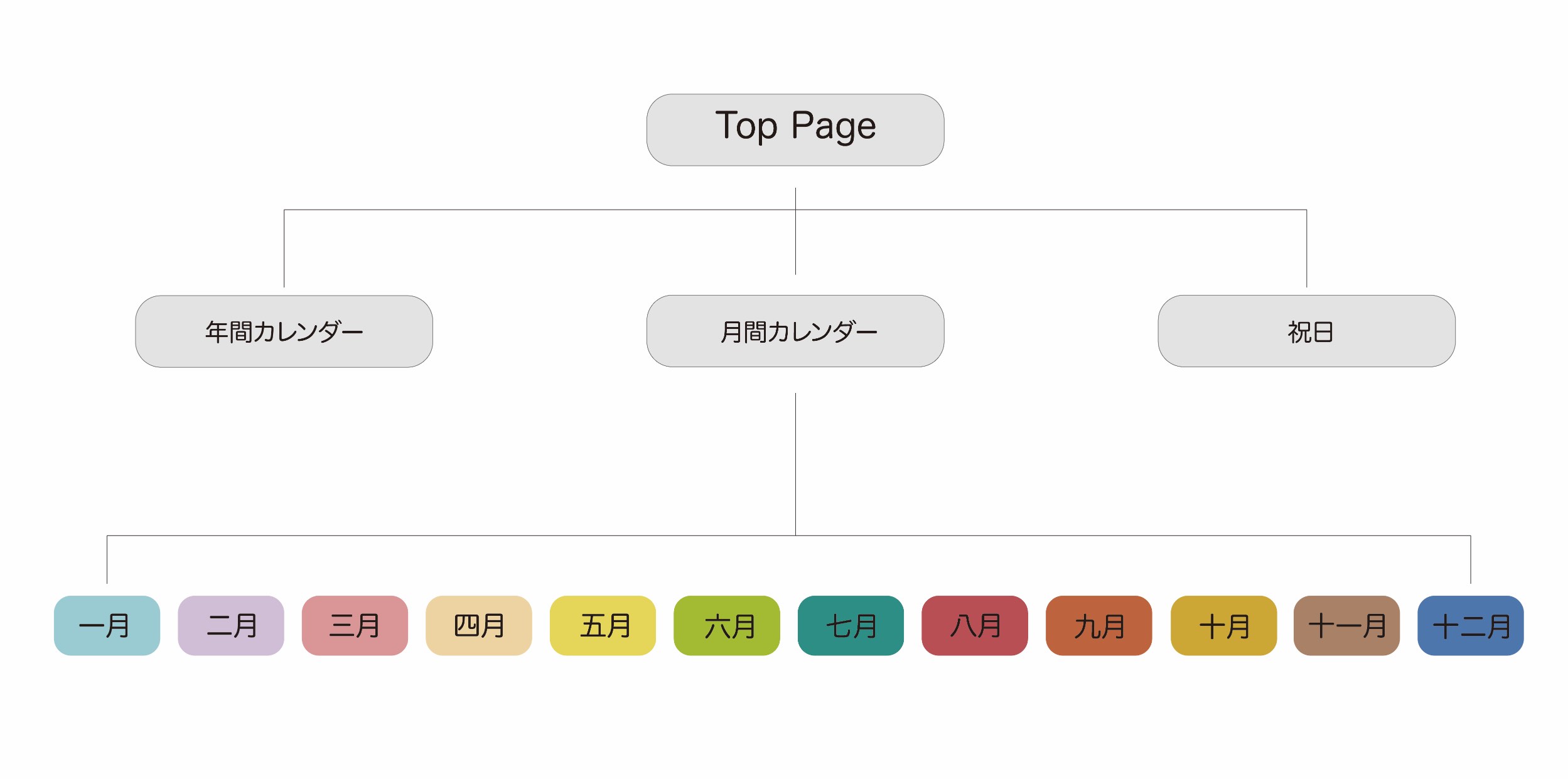
Task: Select the beige 四月 box
Action: [x=478, y=626]
